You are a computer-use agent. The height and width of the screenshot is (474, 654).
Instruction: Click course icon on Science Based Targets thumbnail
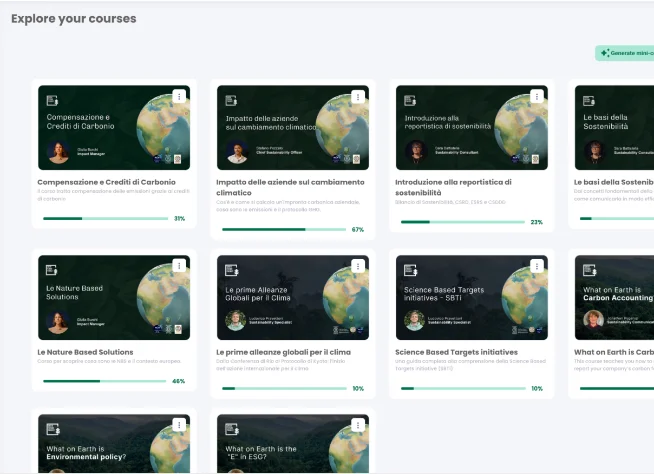(x=410, y=270)
